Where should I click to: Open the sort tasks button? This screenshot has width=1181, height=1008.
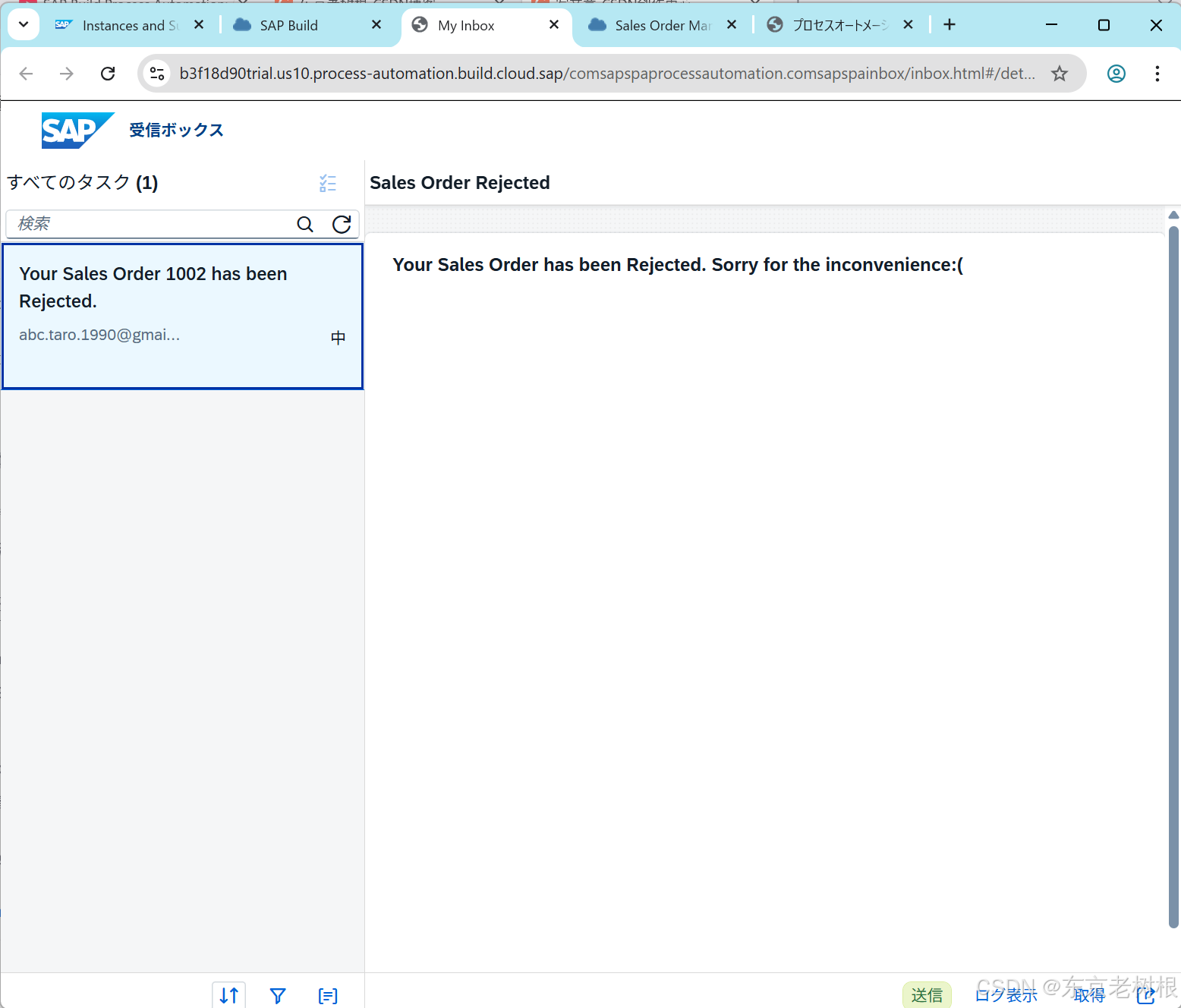click(x=228, y=995)
